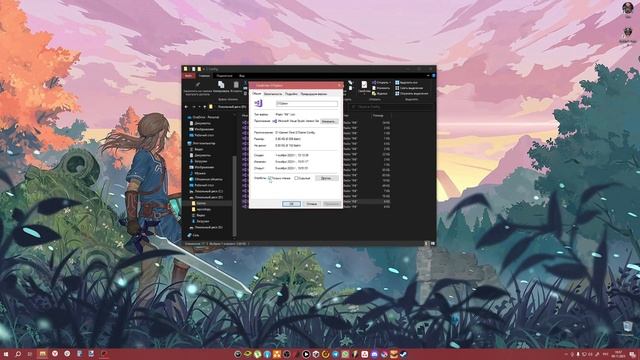Switch to the Подробно tab
Viewport: 640px width, 360px height.
[x=291, y=94]
